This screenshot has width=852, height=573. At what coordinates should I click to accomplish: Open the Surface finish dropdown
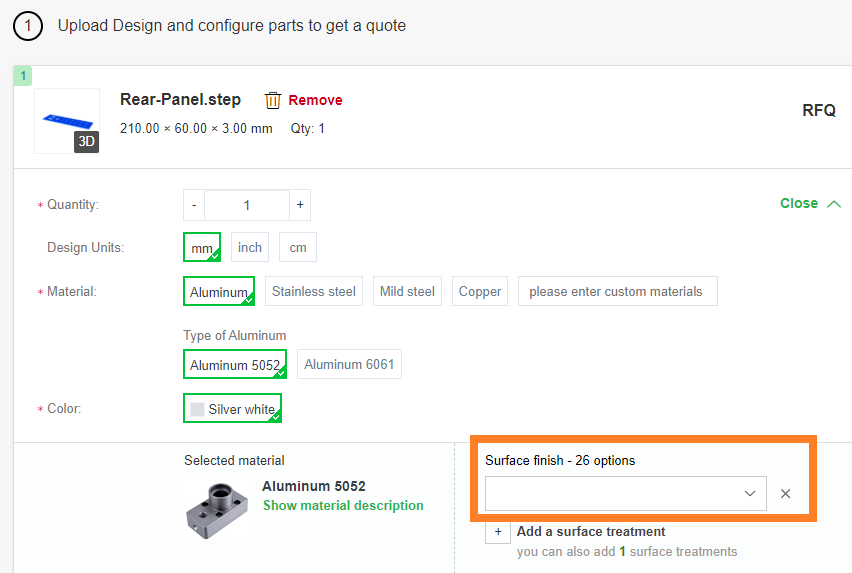point(626,494)
